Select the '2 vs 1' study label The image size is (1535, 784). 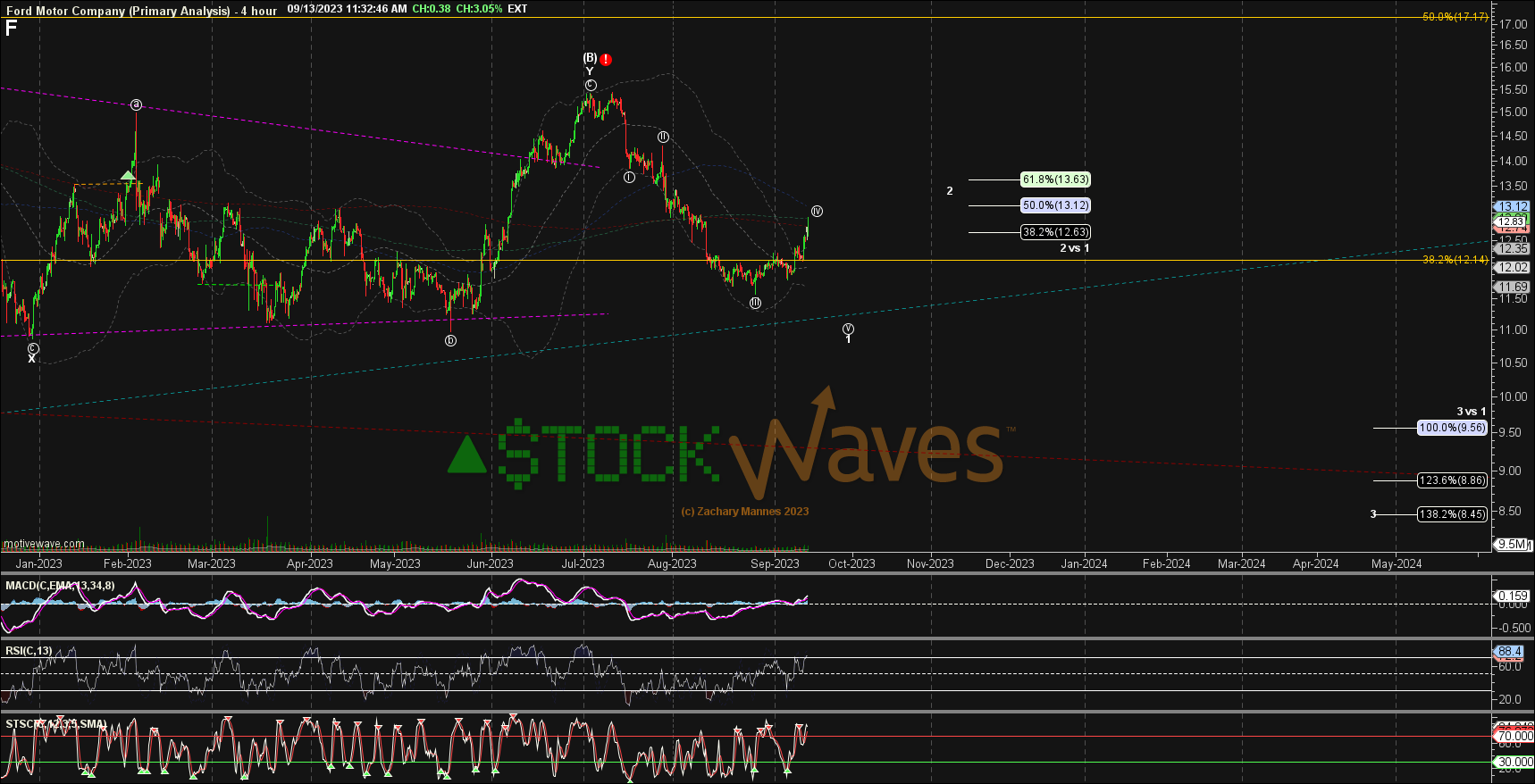(x=1074, y=248)
